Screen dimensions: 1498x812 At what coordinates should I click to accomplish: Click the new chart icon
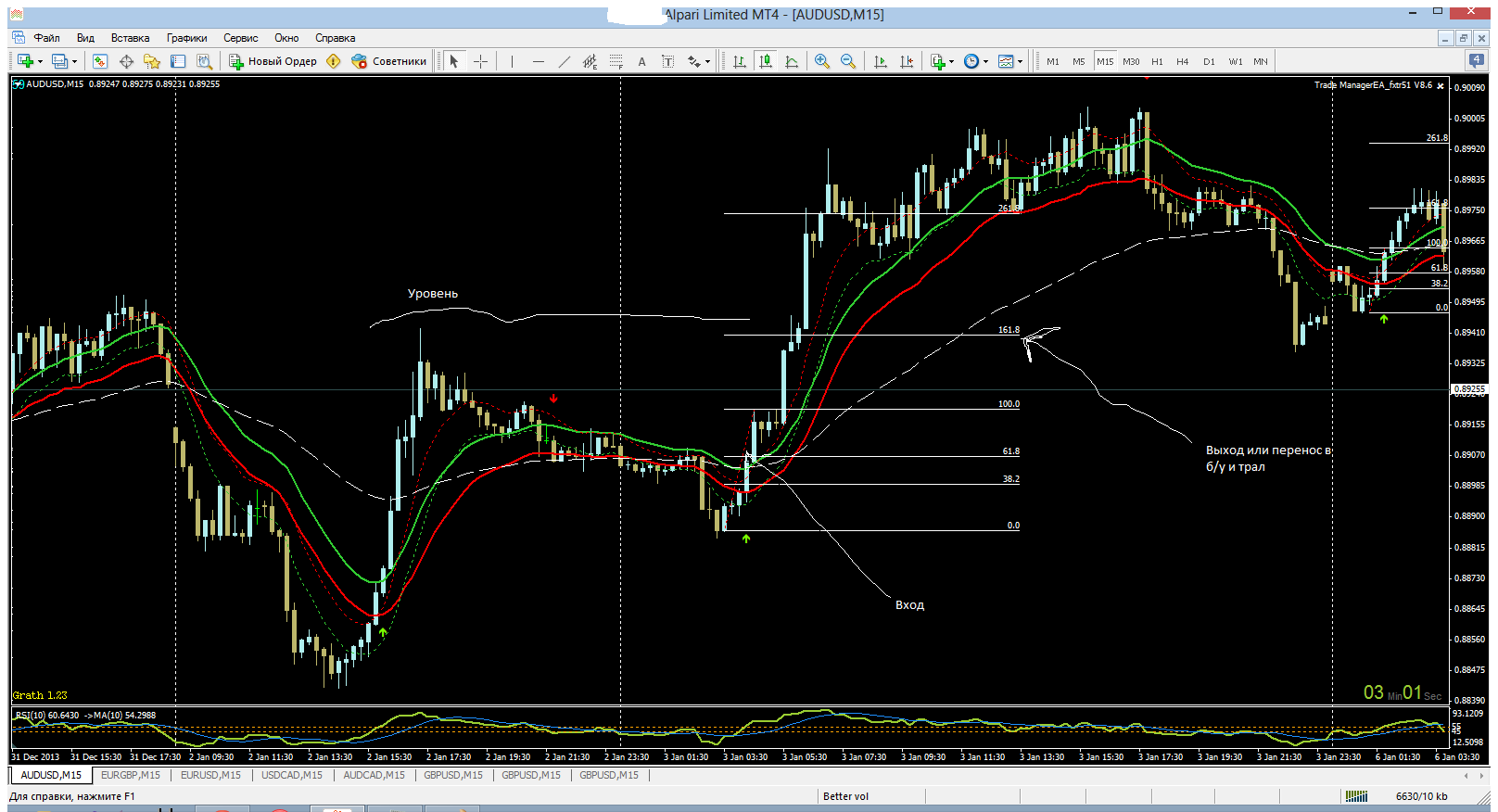pos(25,61)
